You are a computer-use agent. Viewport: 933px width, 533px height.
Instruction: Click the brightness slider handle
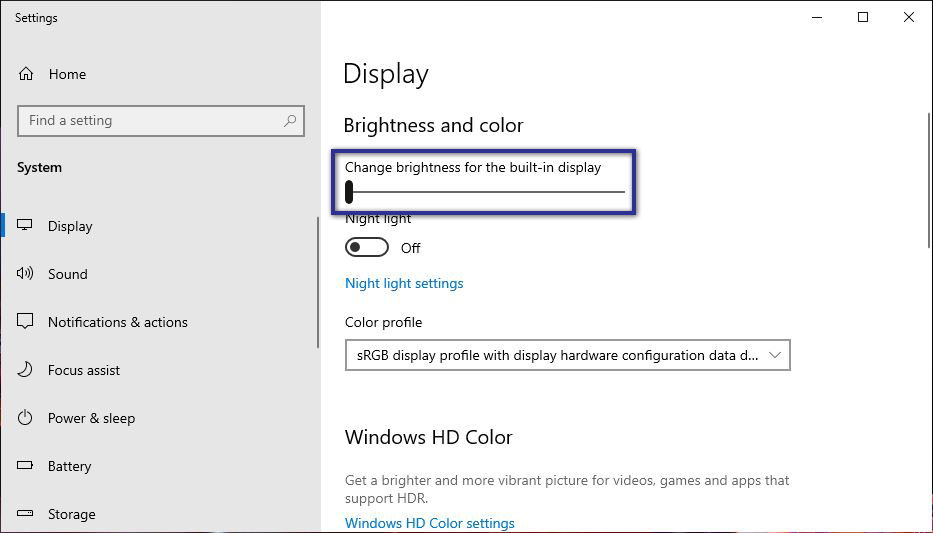(349, 192)
